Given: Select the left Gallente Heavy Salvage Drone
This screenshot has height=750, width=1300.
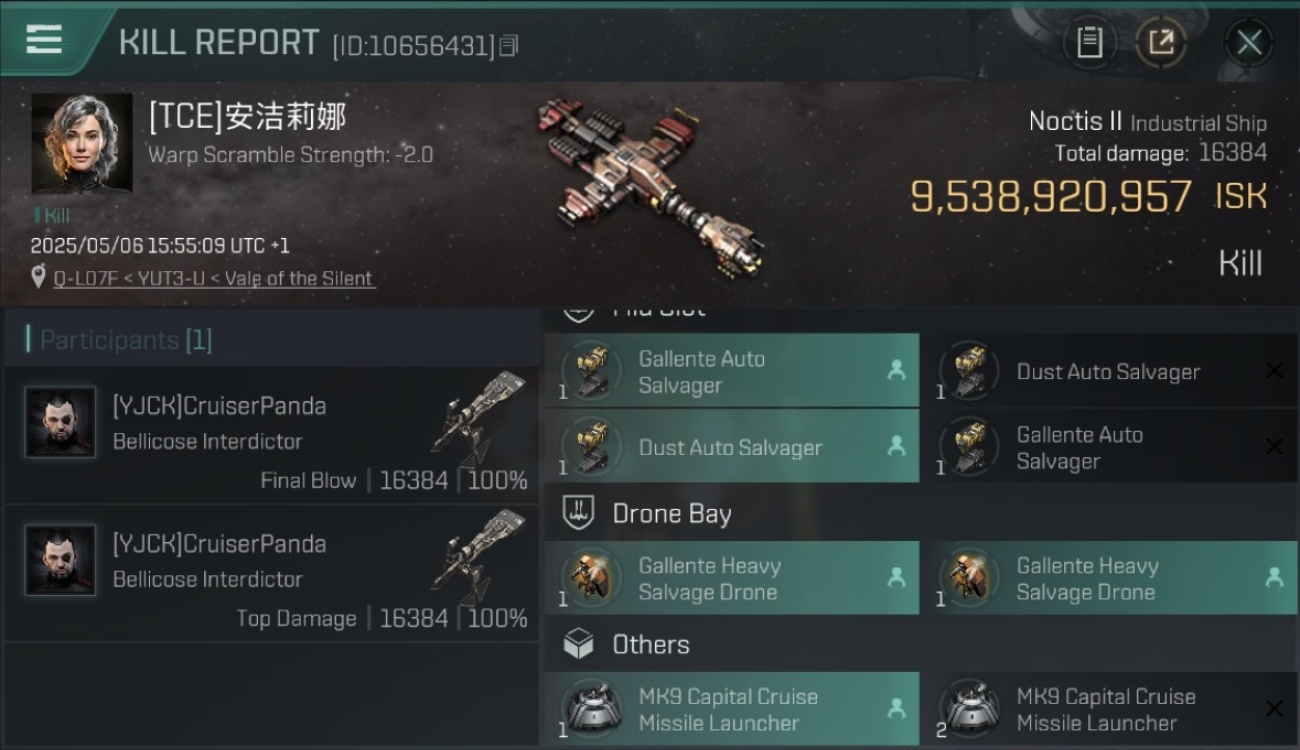Looking at the screenshot, I should [x=732, y=578].
